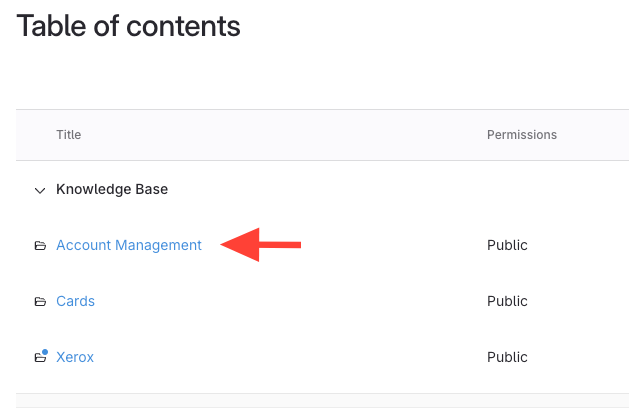This screenshot has width=629, height=415.
Task: Click Public permission in Account Management row
Action: point(507,245)
